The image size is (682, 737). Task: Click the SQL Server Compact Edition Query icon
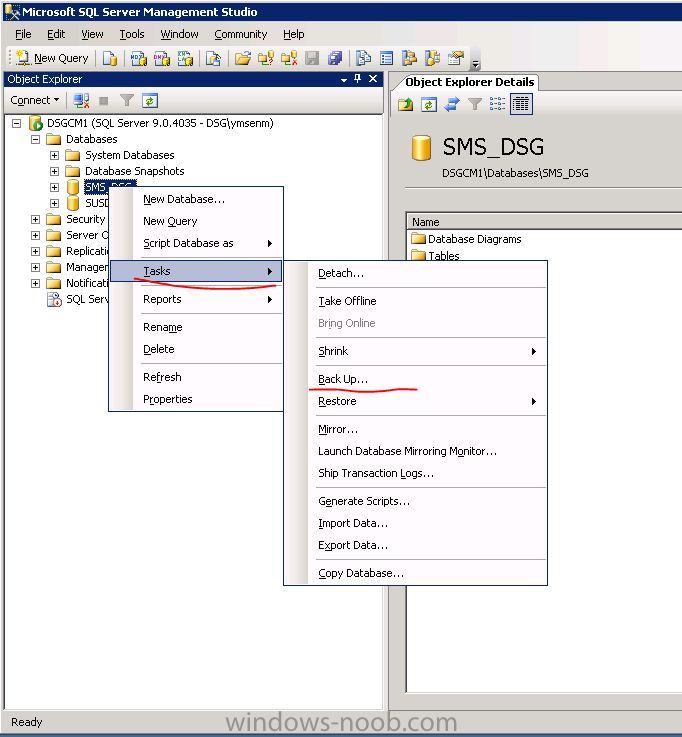[x=213, y=58]
